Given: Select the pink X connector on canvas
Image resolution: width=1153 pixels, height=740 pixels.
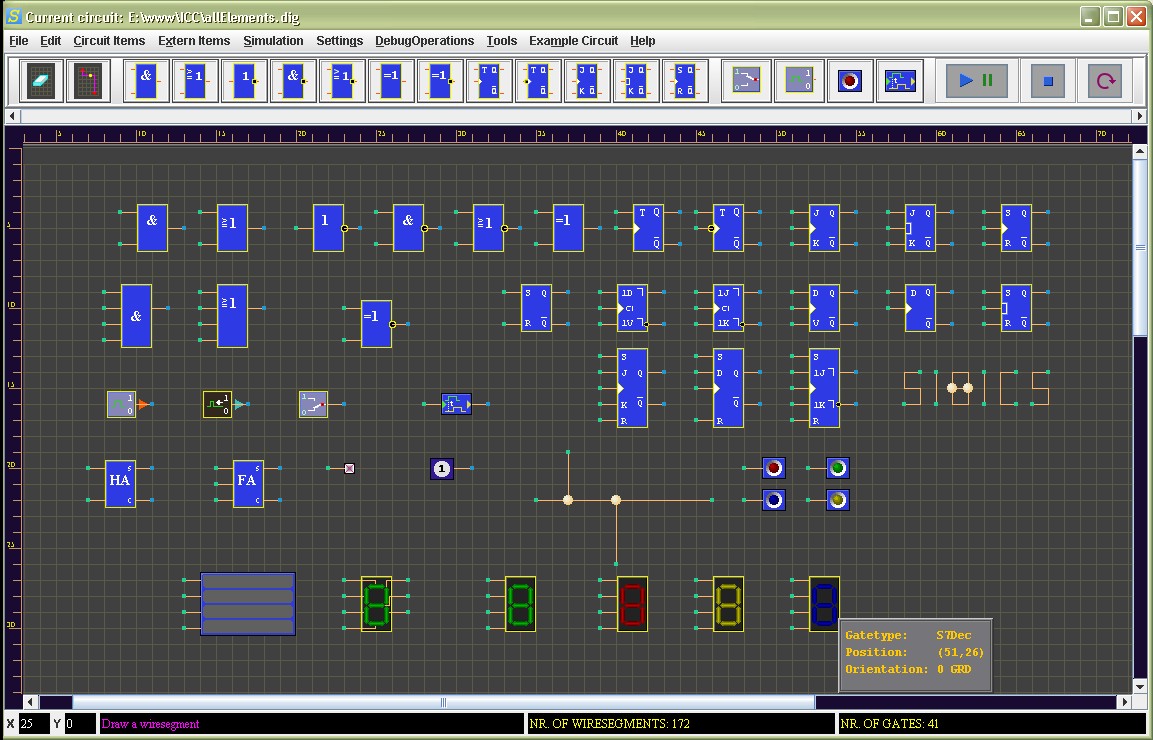Looking at the screenshot, I should tap(349, 469).
